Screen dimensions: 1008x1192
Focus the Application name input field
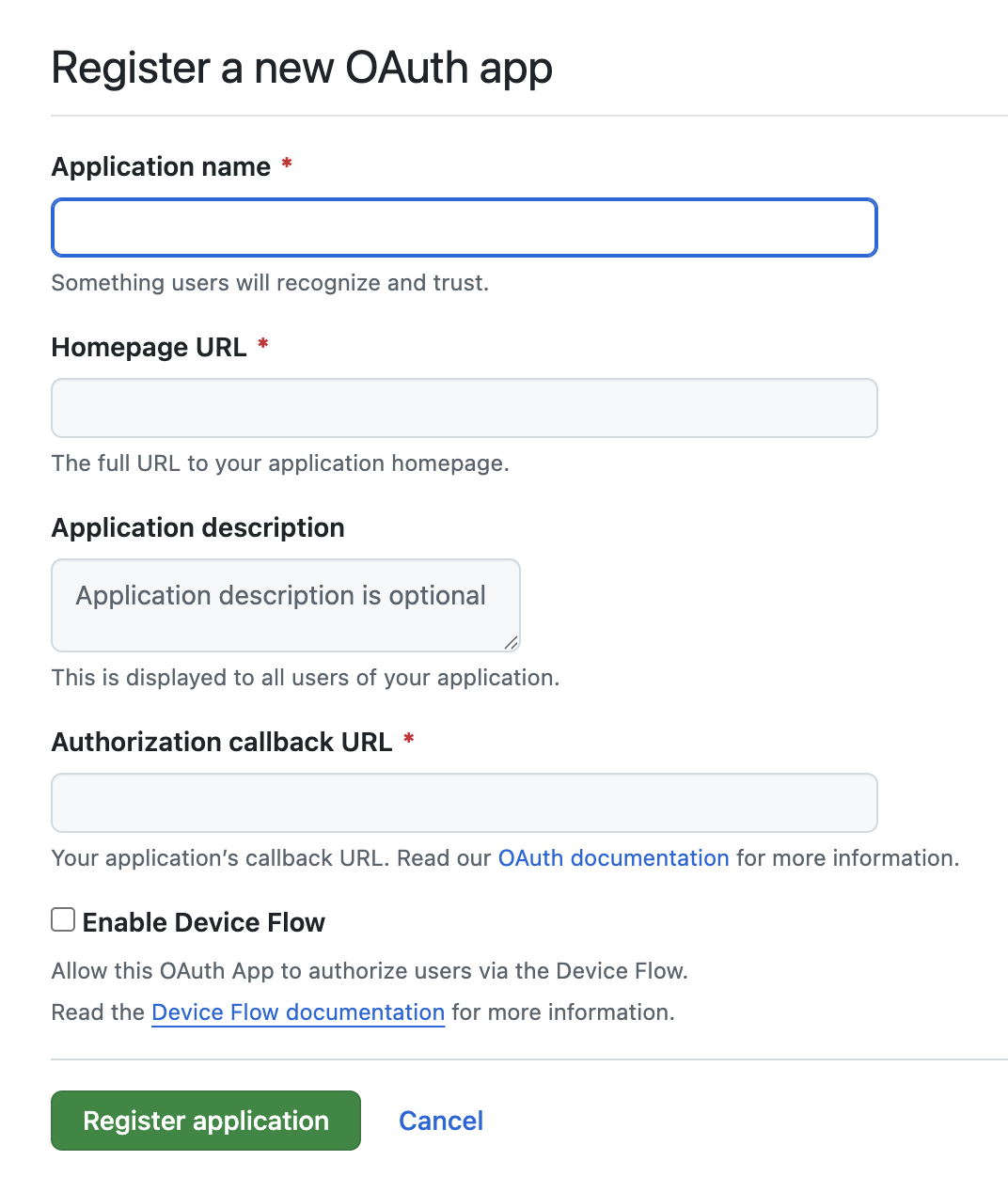(464, 227)
